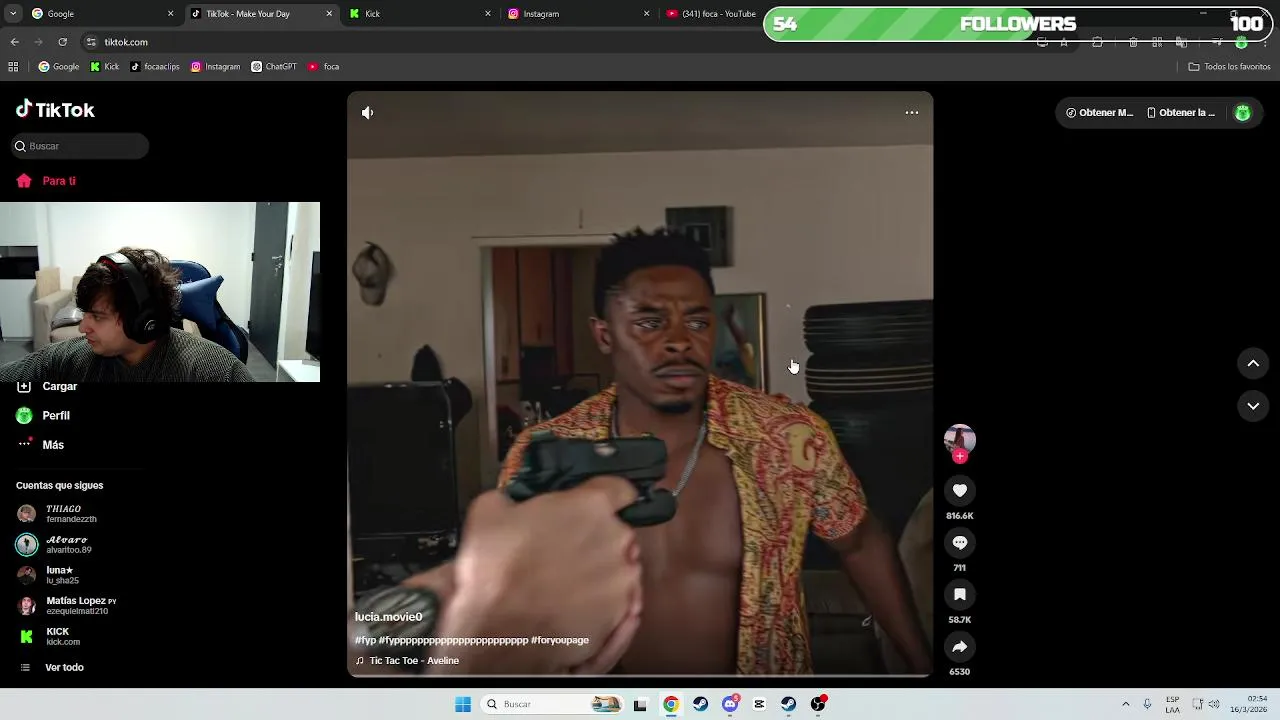Open luna lu_sha25 account

click(x=48, y=575)
